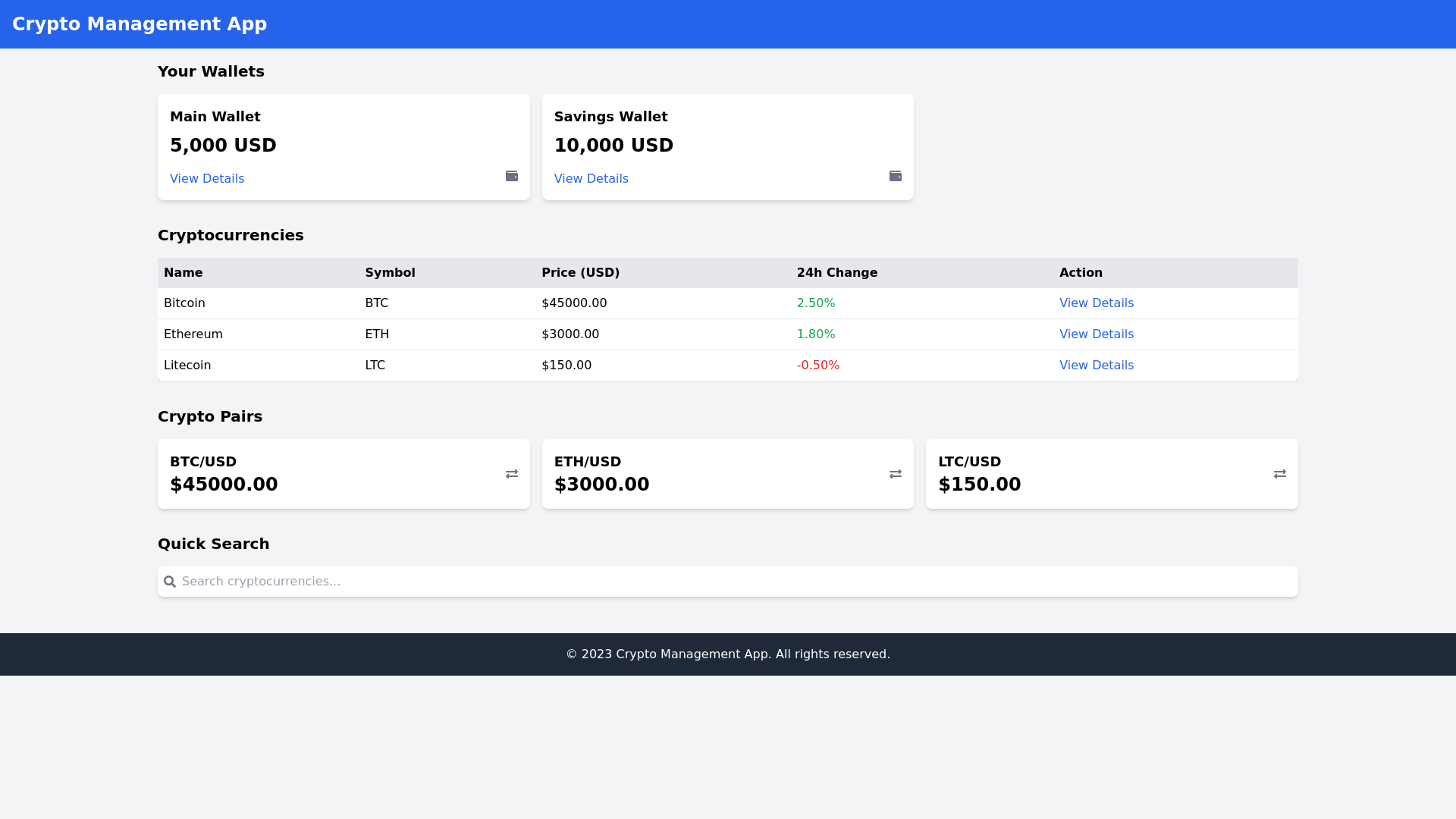The image size is (1456, 819).
Task: Open View Details in Savings Wallet card
Action: 591,179
